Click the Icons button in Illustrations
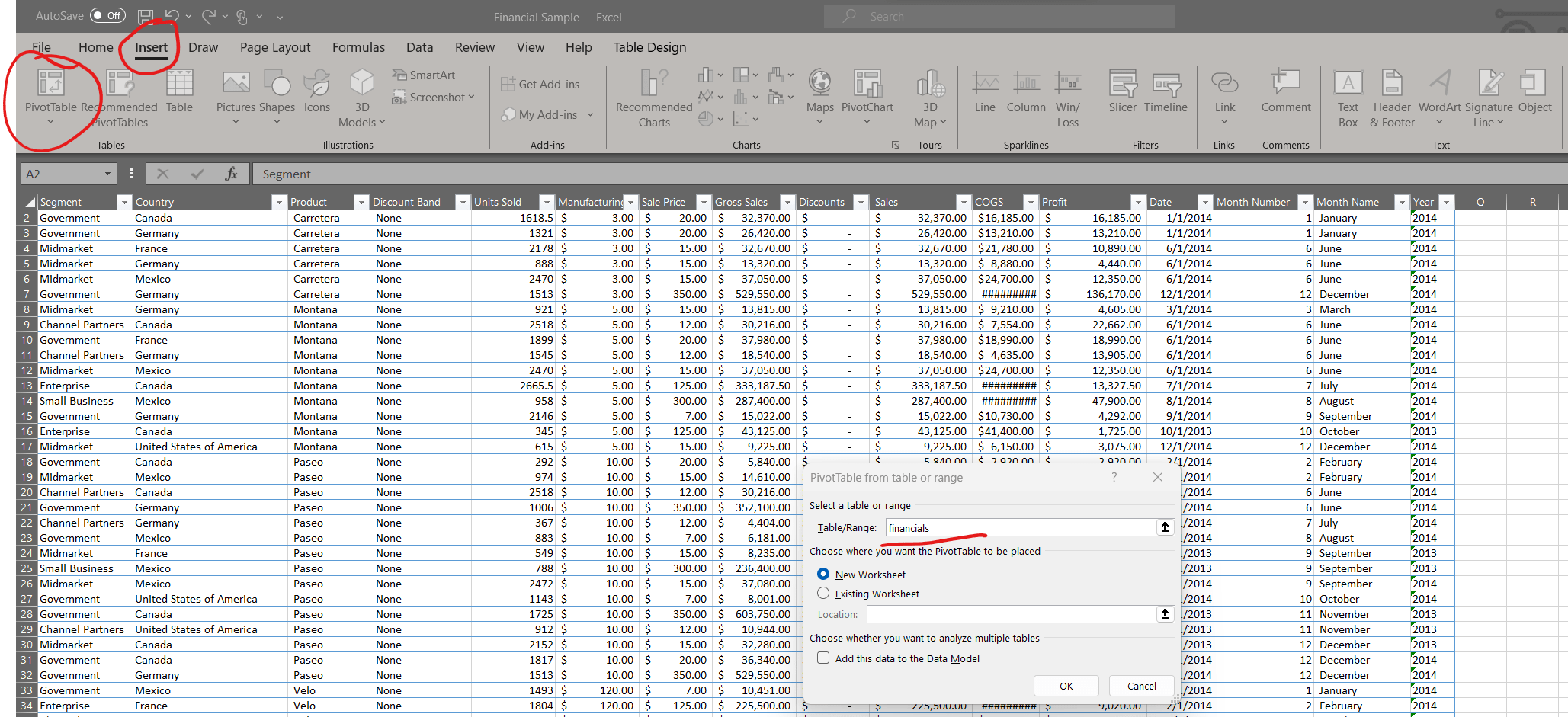Image resolution: width=1568 pixels, height=717 pixels. (317, 91)
